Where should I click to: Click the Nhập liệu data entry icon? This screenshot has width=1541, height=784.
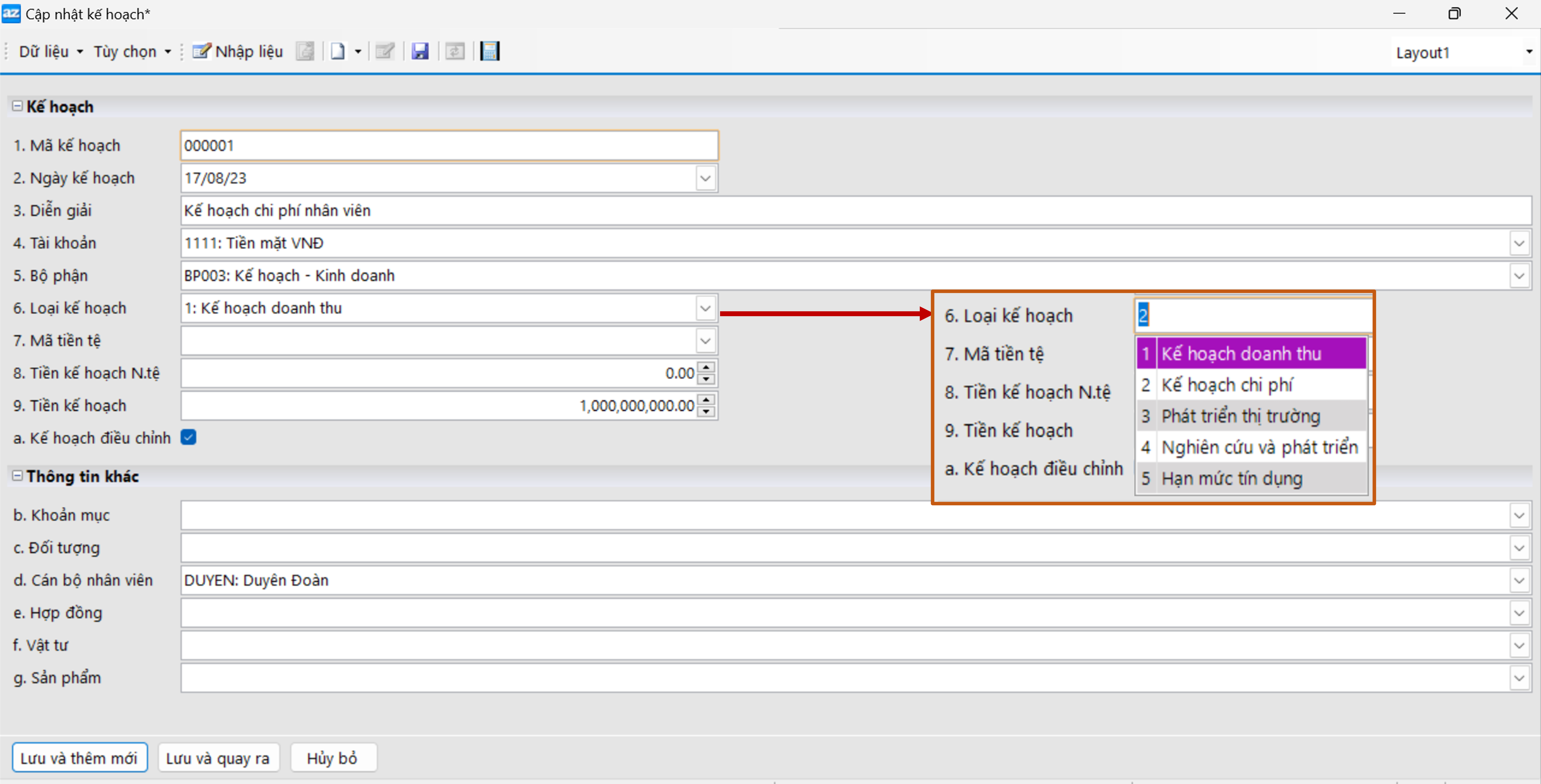click(201, 51)
